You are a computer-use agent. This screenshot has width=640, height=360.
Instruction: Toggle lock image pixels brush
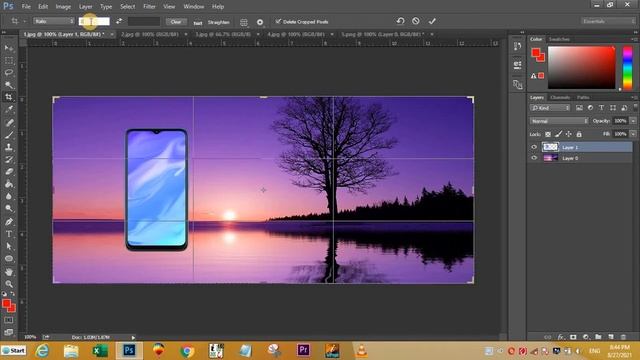(x=558, y=134)
